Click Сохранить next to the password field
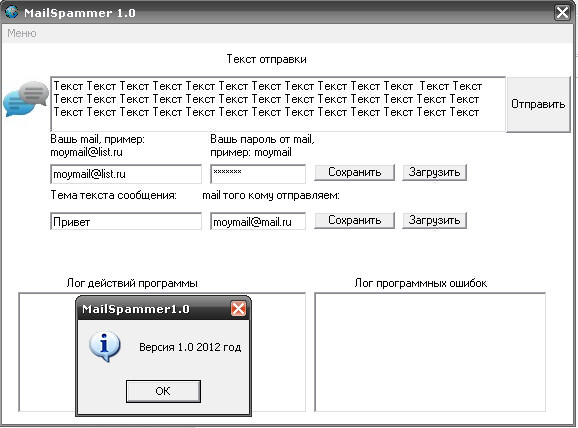The image size is (578, 428). (x=354, y=172)
